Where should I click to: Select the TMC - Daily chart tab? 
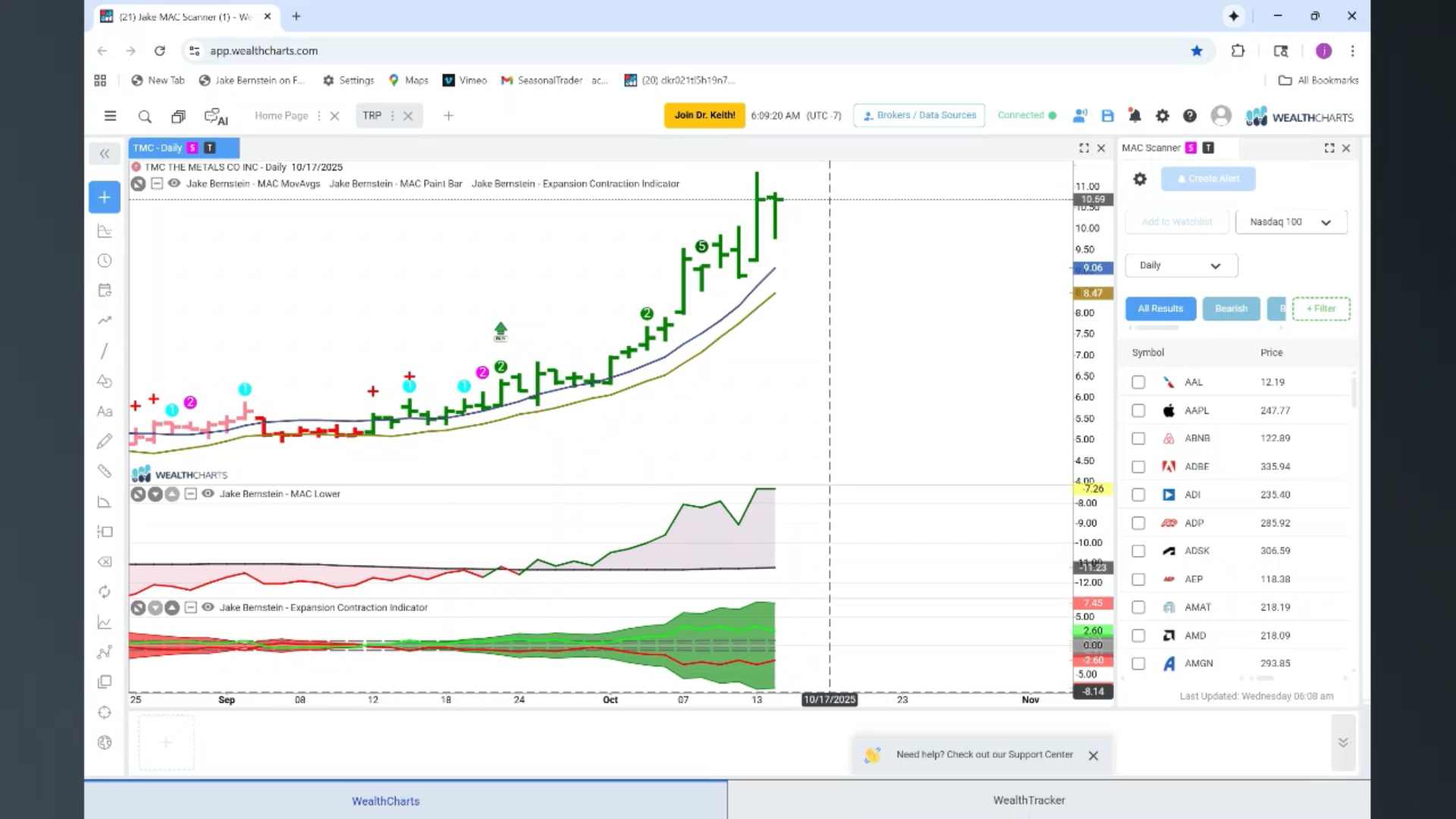click(184, 148)
